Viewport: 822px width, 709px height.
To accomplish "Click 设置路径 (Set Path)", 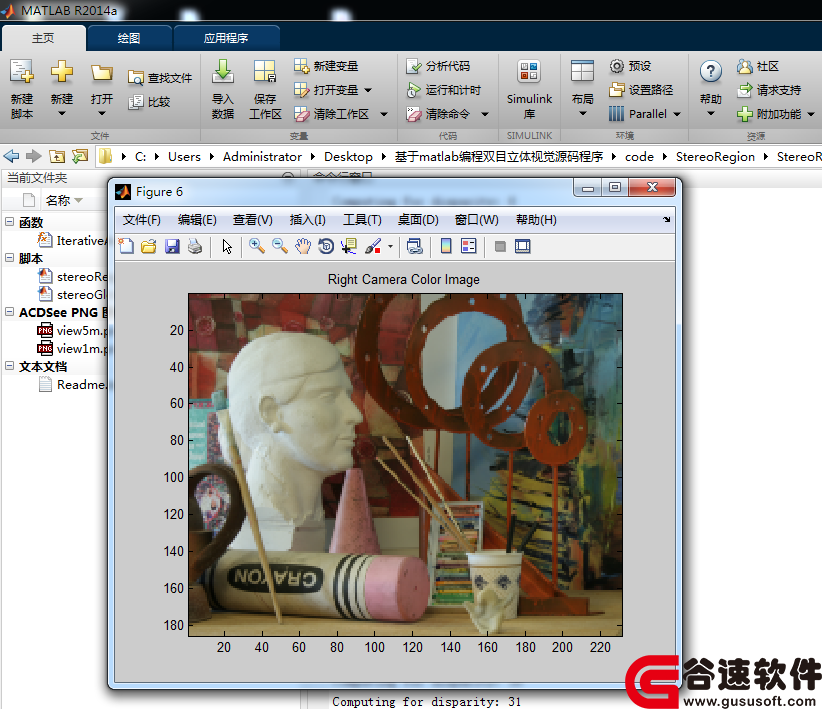I will click(641, 90).
